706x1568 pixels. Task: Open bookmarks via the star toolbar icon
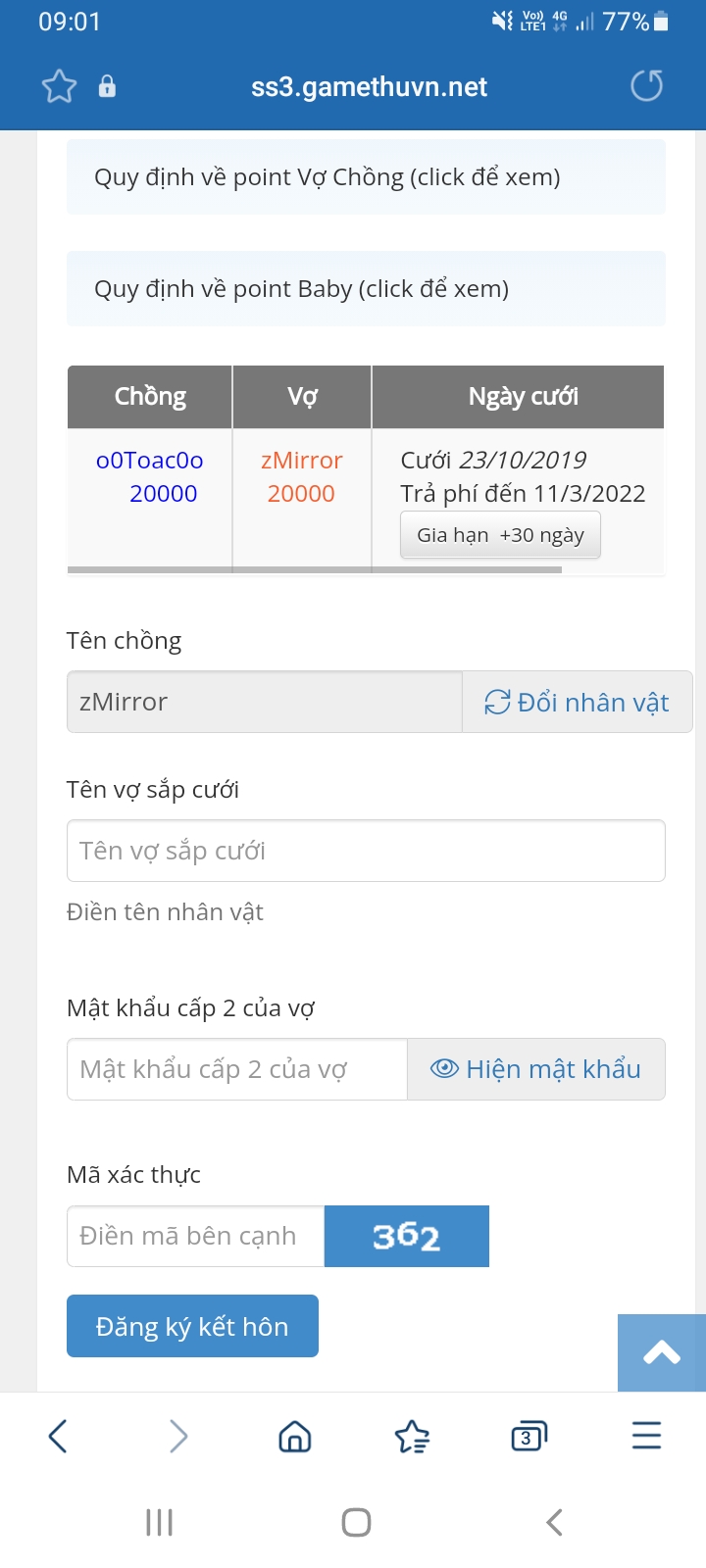point(412,1436)
